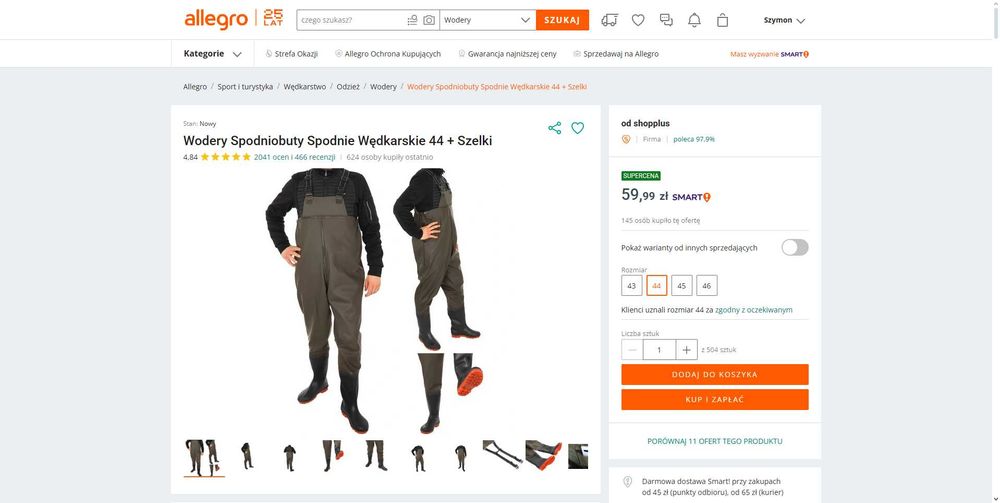Open notifications bell icon
1000x503 pixels.
click(694, 20)
